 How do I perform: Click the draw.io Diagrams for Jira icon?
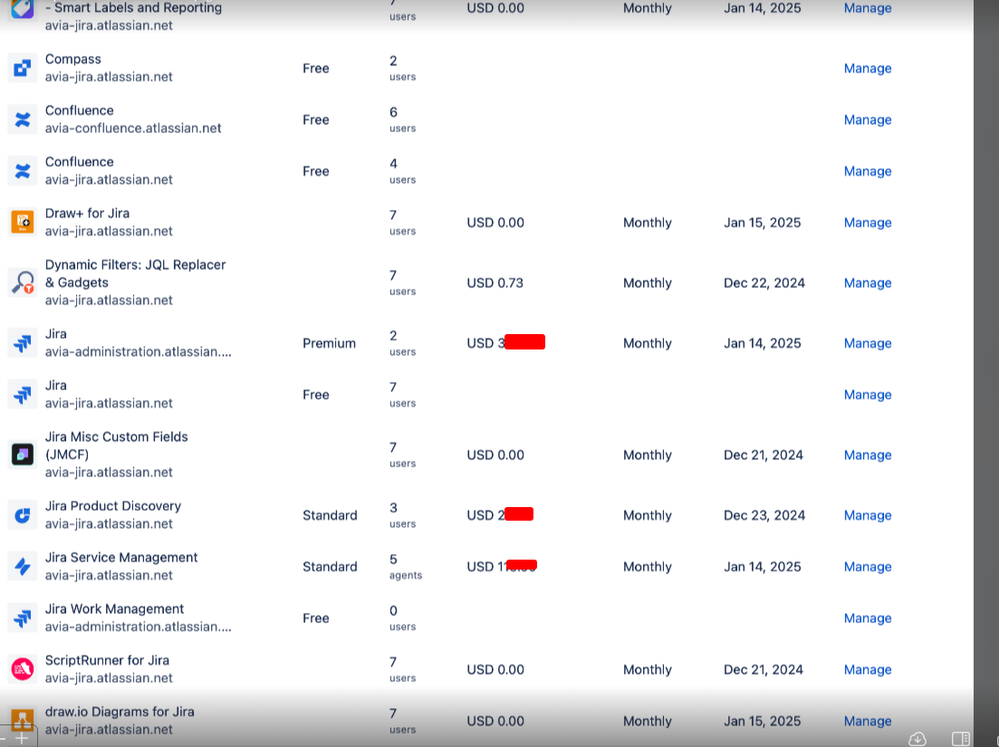click(22, 721)
